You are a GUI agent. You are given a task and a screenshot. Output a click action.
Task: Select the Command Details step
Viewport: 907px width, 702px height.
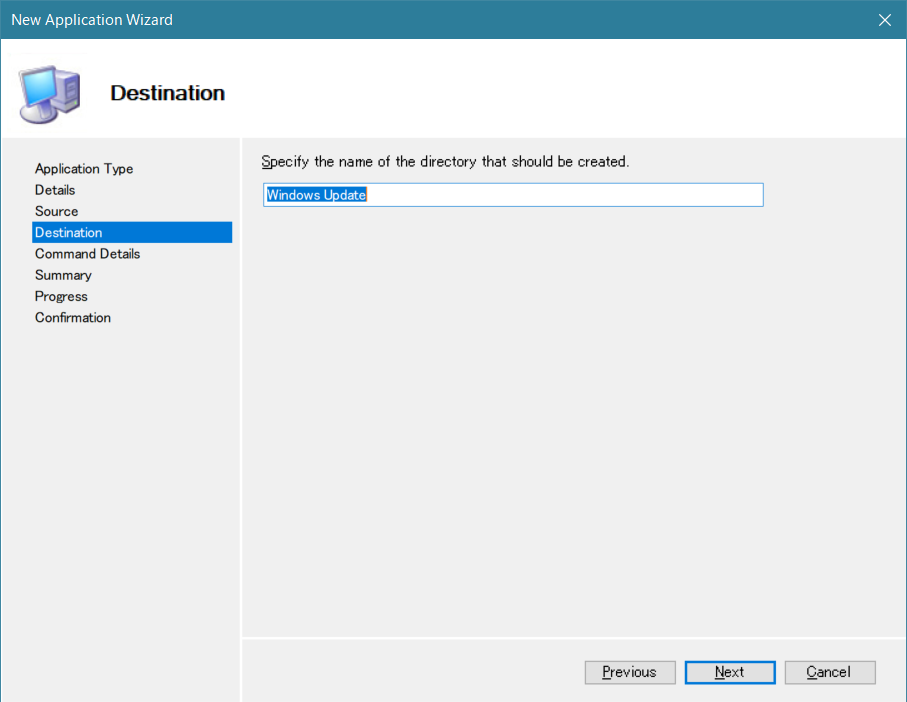[87, 254]
